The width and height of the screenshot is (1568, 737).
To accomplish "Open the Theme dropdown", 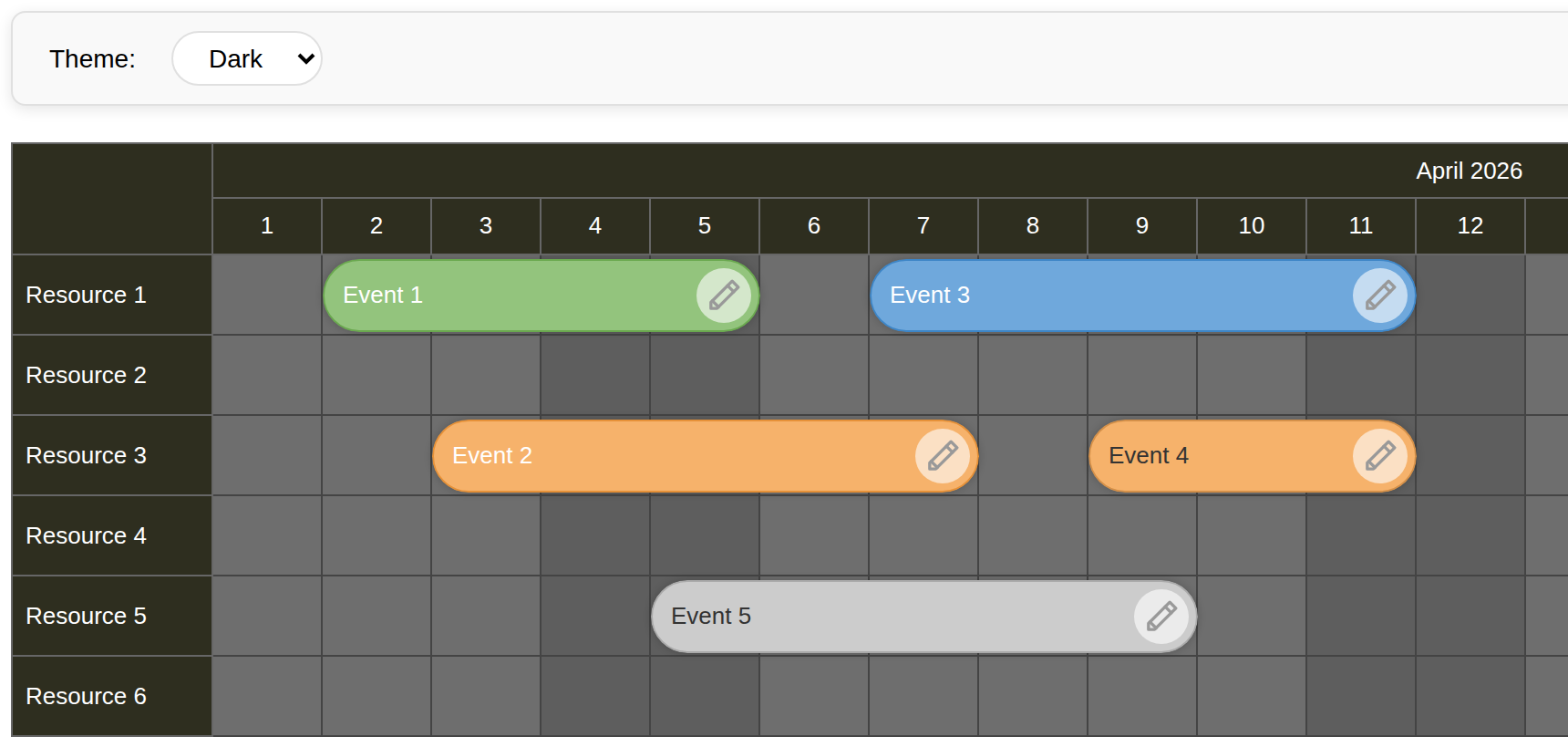I will click(246, 57).
